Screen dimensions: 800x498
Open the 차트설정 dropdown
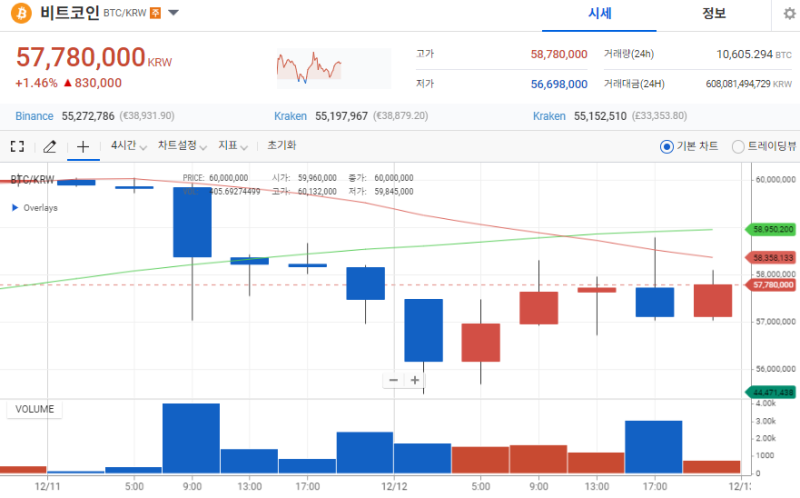click(182, 146)
